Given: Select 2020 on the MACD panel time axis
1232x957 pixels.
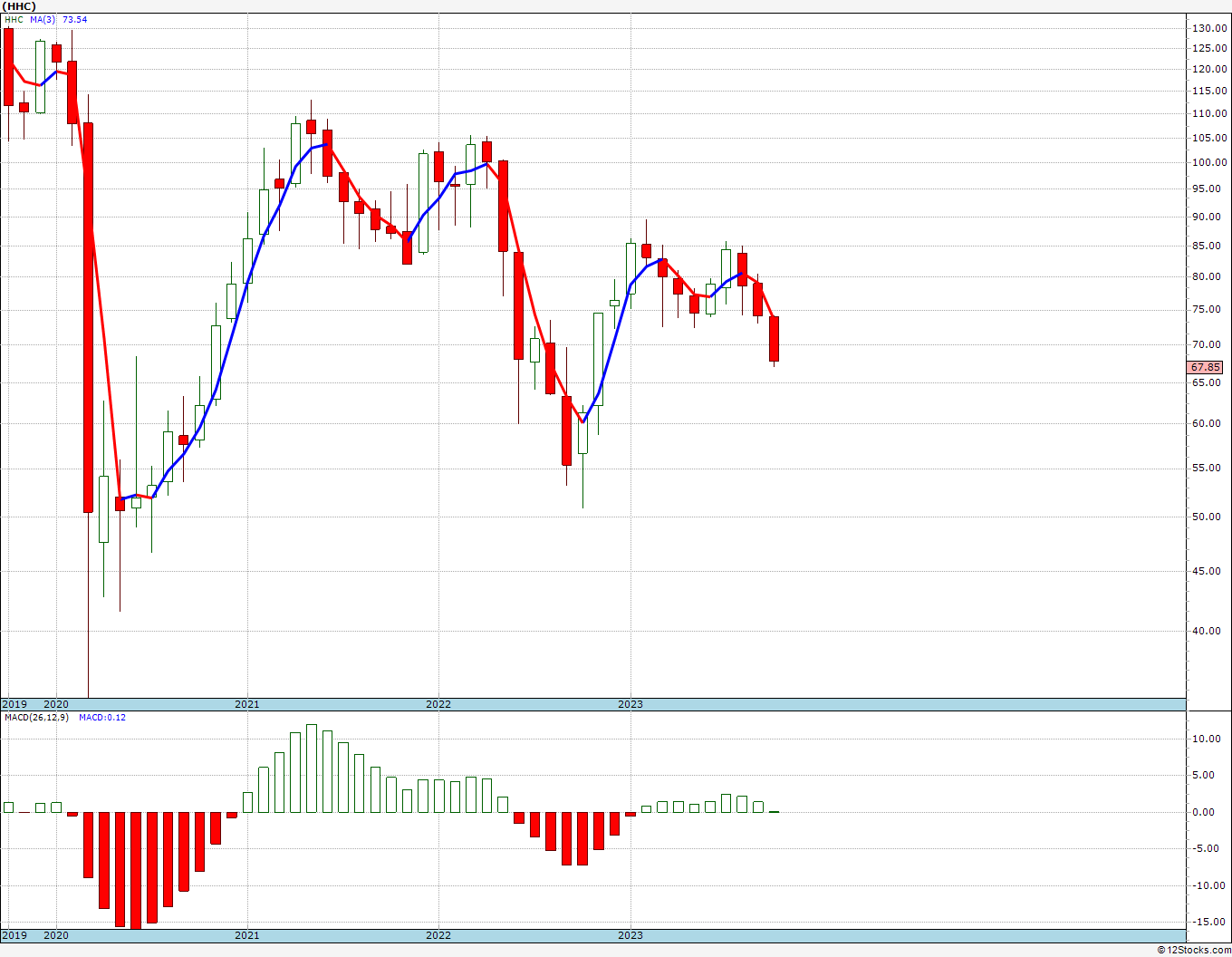Looking at the screenshot, I should click(56, 935).
